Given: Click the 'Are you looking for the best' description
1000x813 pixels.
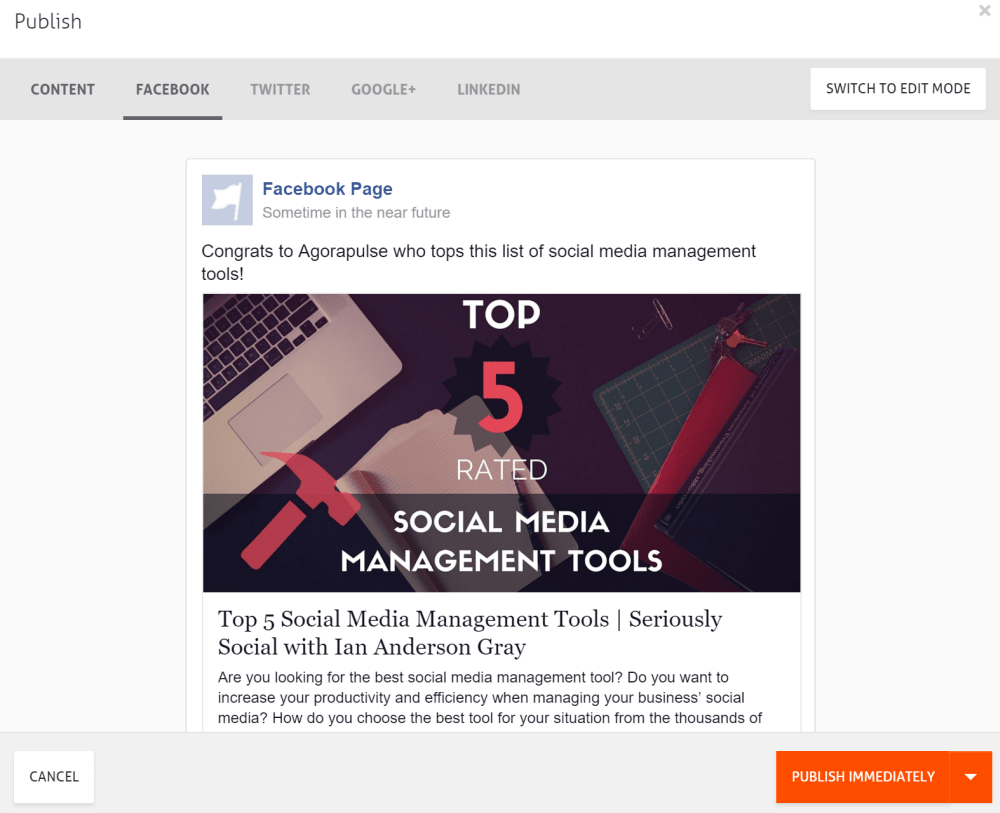Looking at the screenshot, I should coord(490,698).
